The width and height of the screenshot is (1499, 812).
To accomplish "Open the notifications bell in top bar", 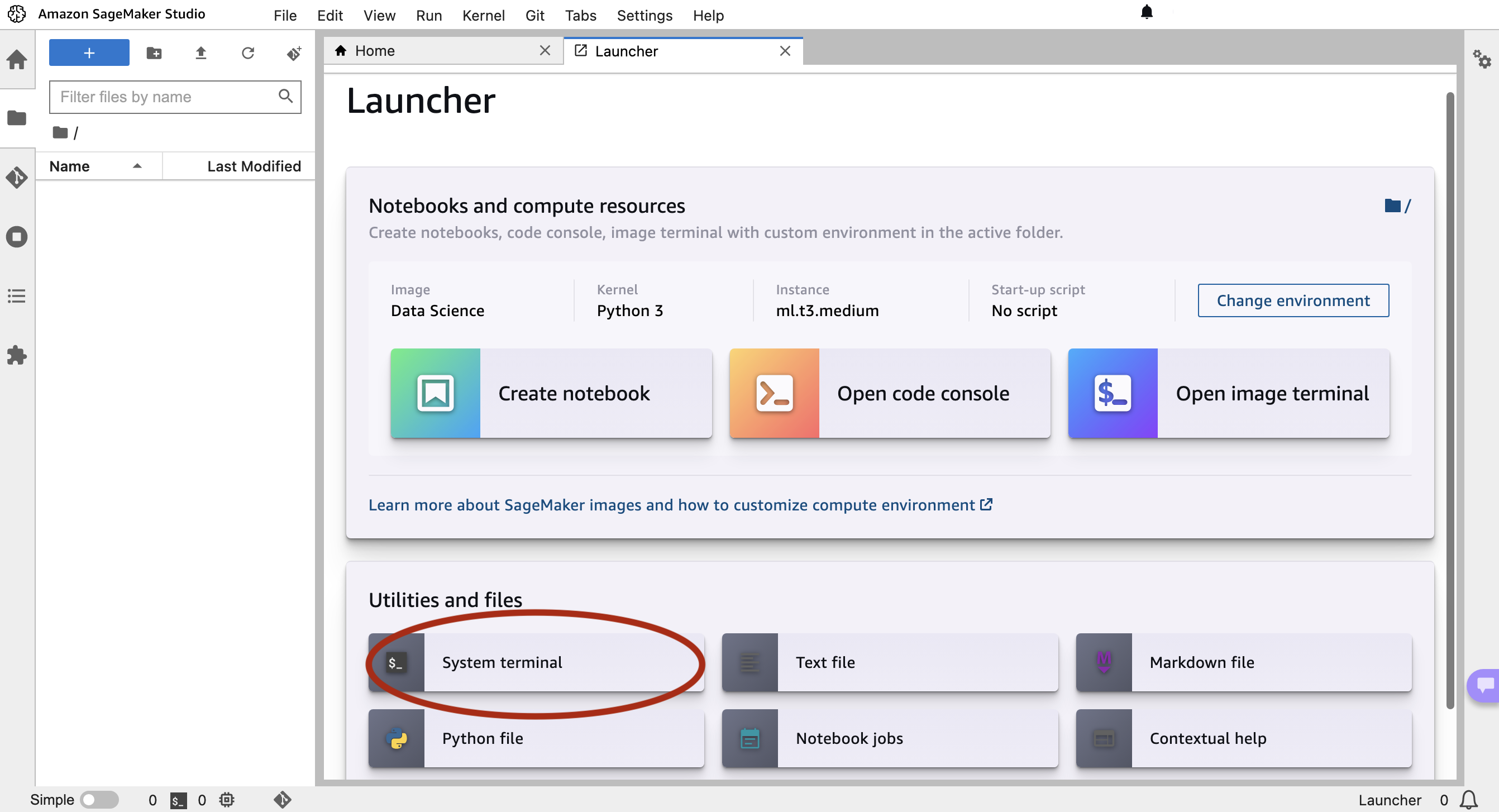I will click(1147, 12).
